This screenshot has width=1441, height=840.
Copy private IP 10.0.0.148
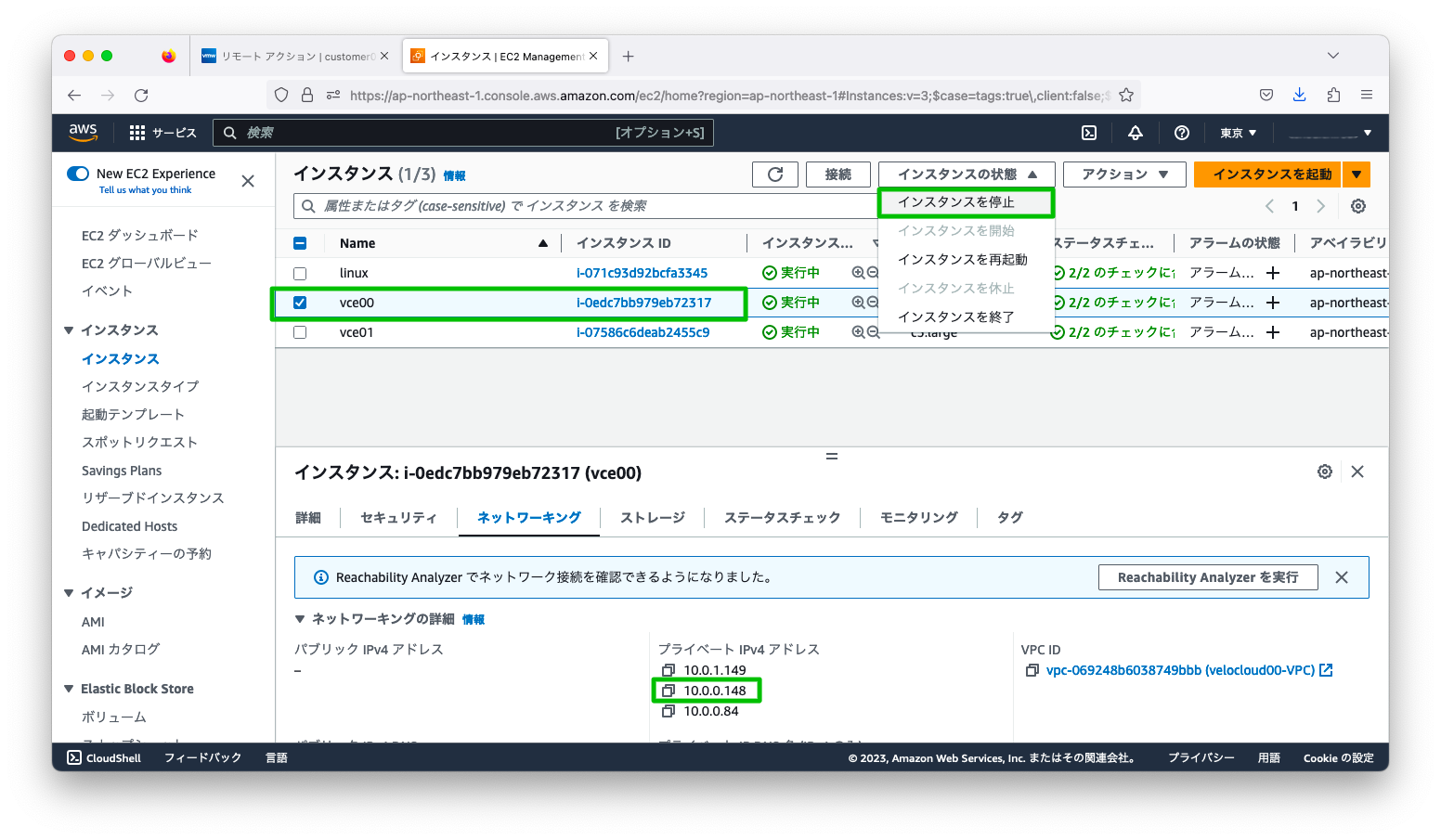[x=668, y=691]
